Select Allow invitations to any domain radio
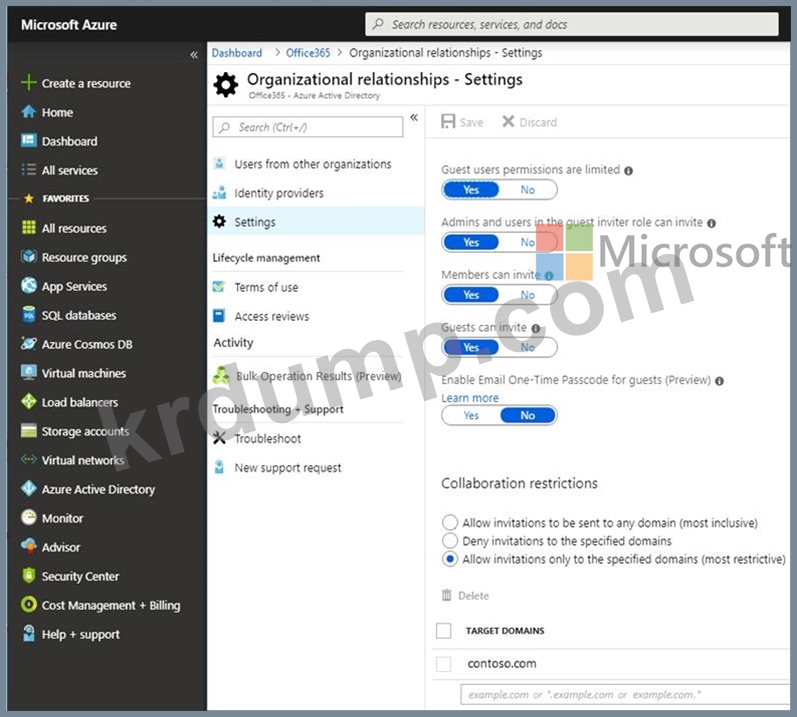Screen dimensions: 797x717 tap(449, 522)
